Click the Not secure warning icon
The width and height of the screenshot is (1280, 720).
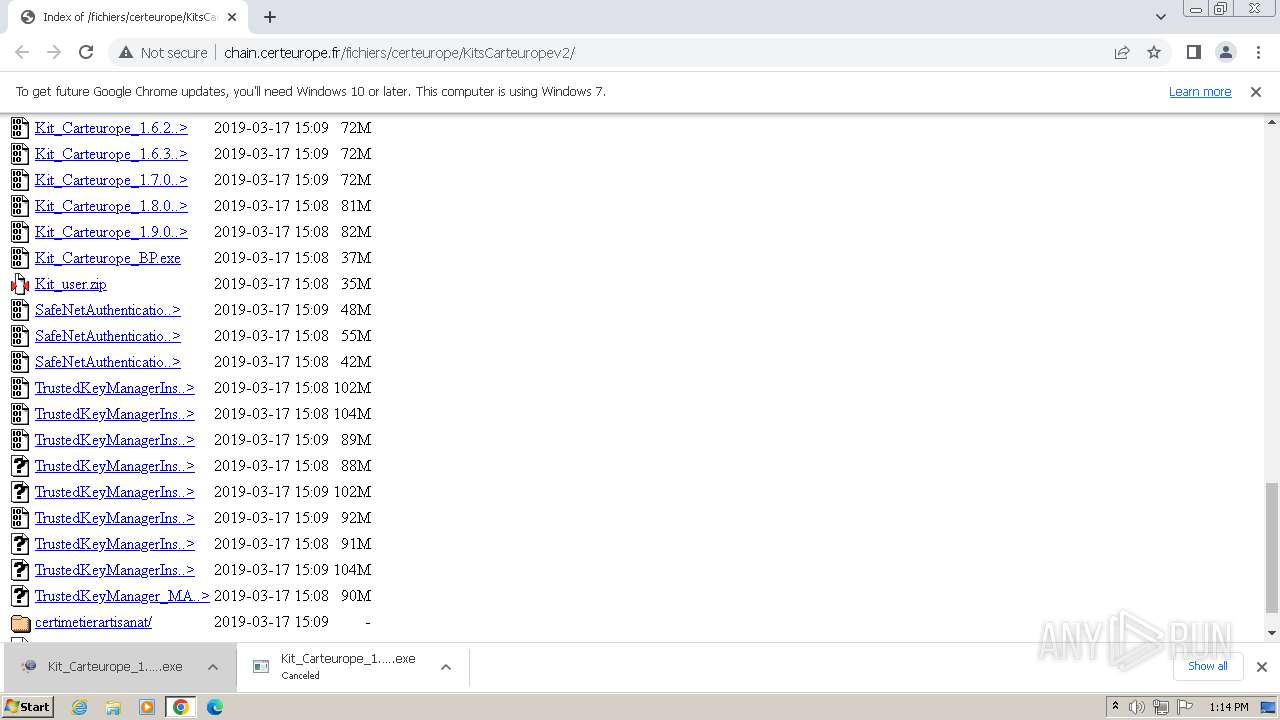126,52
